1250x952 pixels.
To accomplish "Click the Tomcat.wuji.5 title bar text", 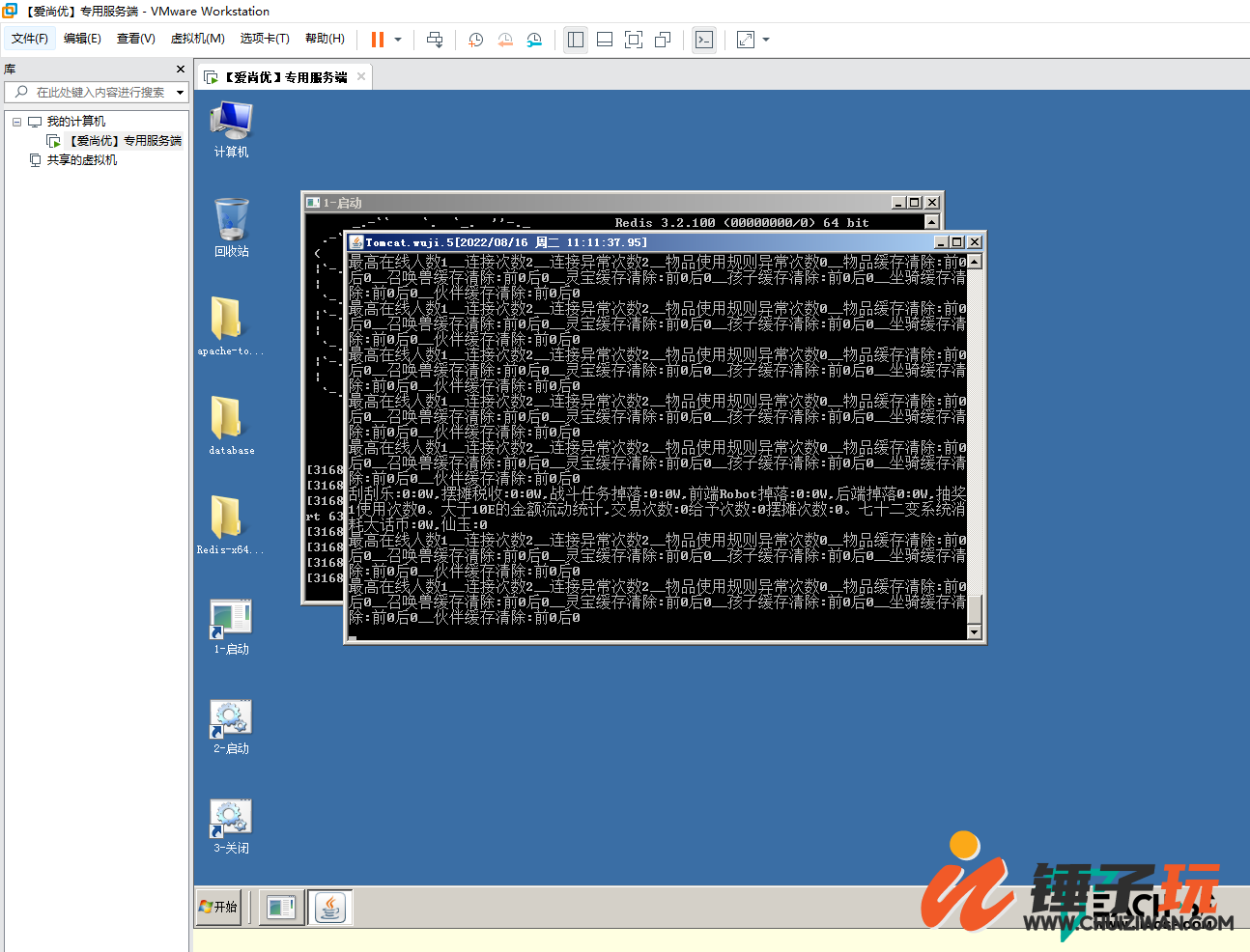I will pyautogui.click(x=506, y=242).
